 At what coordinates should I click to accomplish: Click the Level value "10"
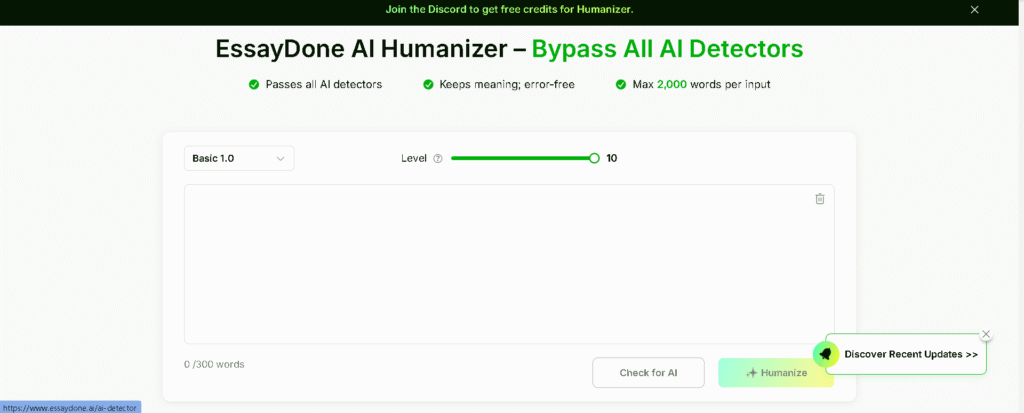[x=612, y=158]
